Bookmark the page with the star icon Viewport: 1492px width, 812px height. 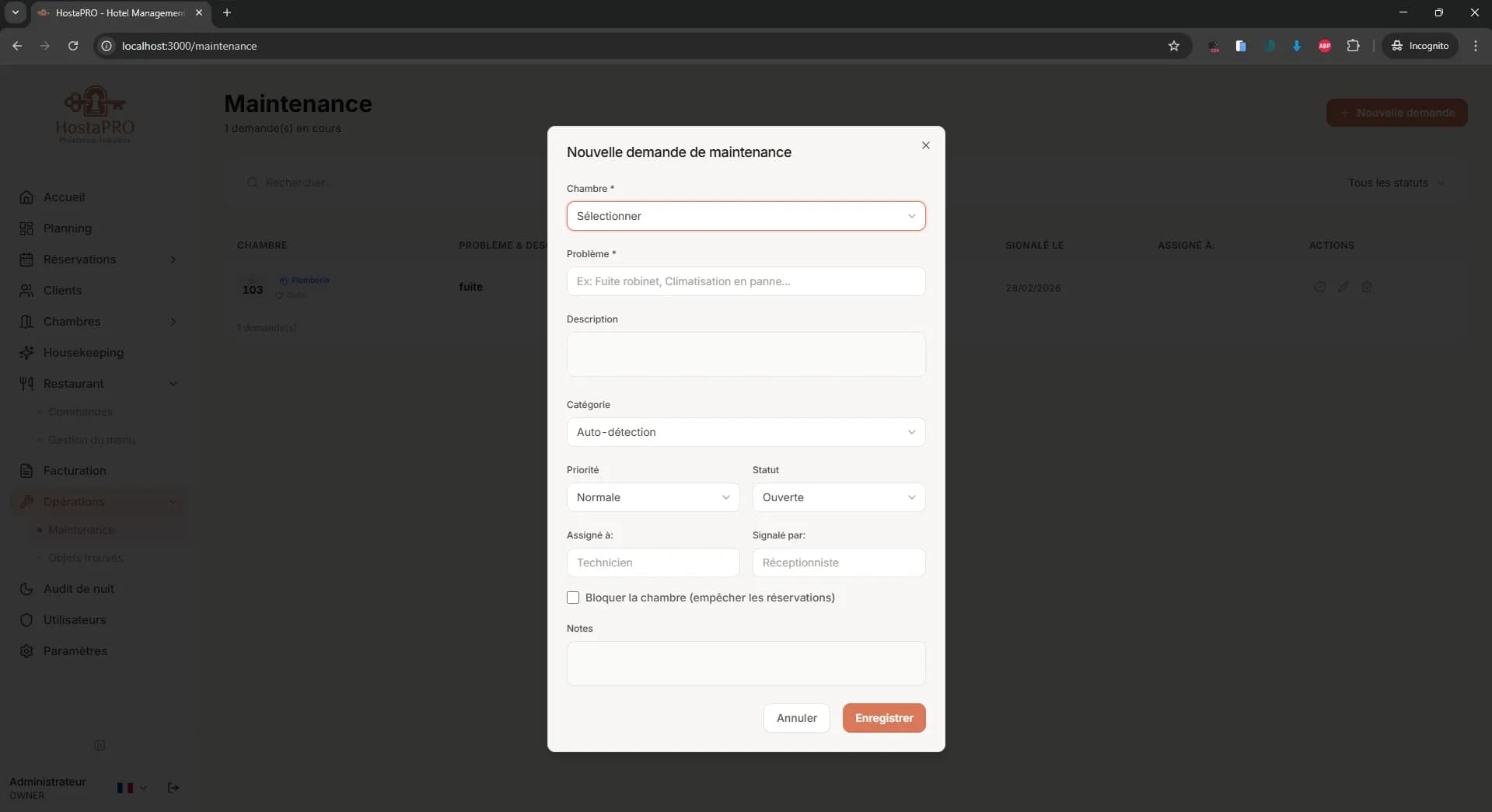click(1174, 46)
